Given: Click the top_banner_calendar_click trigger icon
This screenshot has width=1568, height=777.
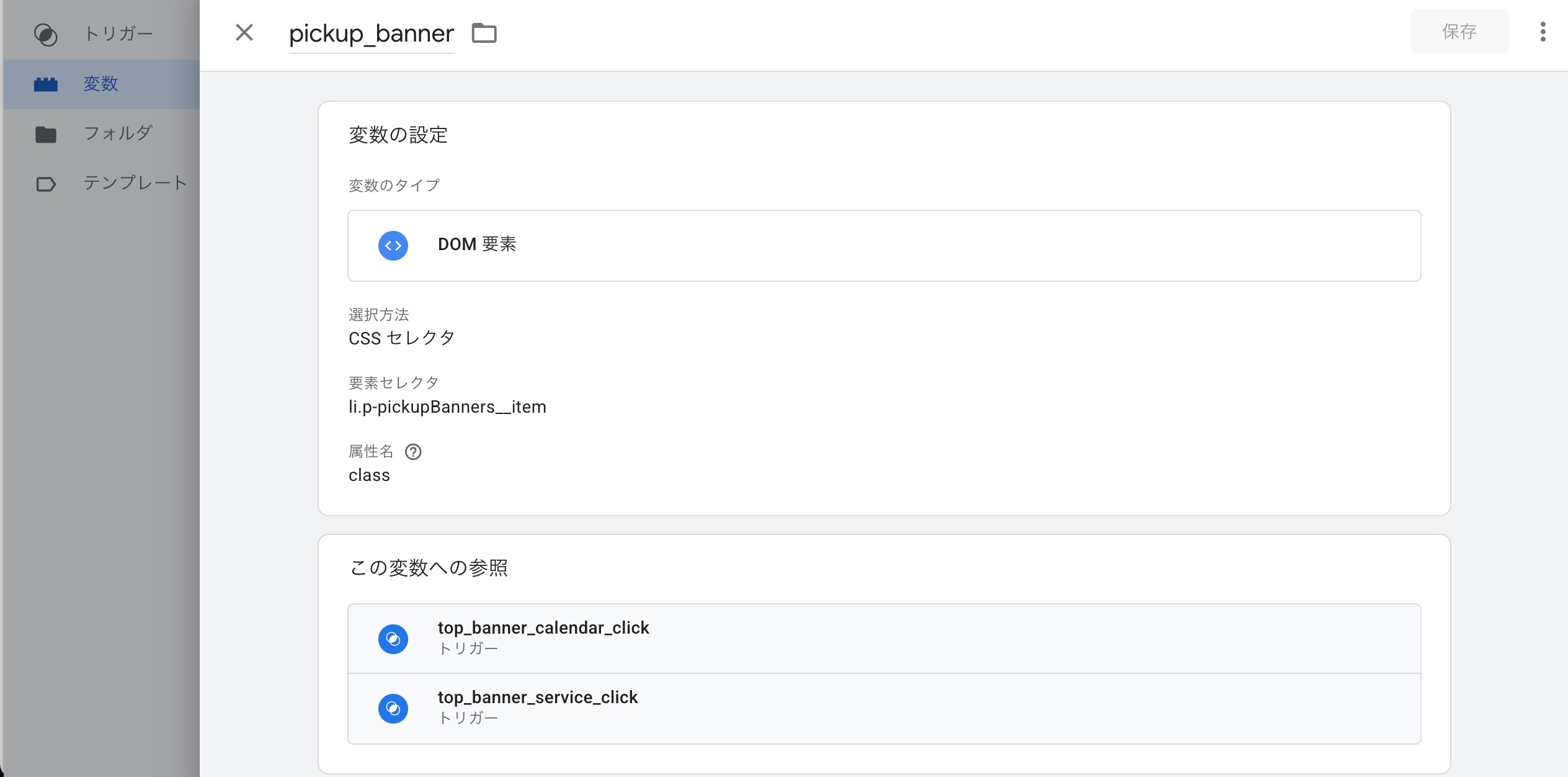Looking at the screenshot, I should click(x=393, y=639).
